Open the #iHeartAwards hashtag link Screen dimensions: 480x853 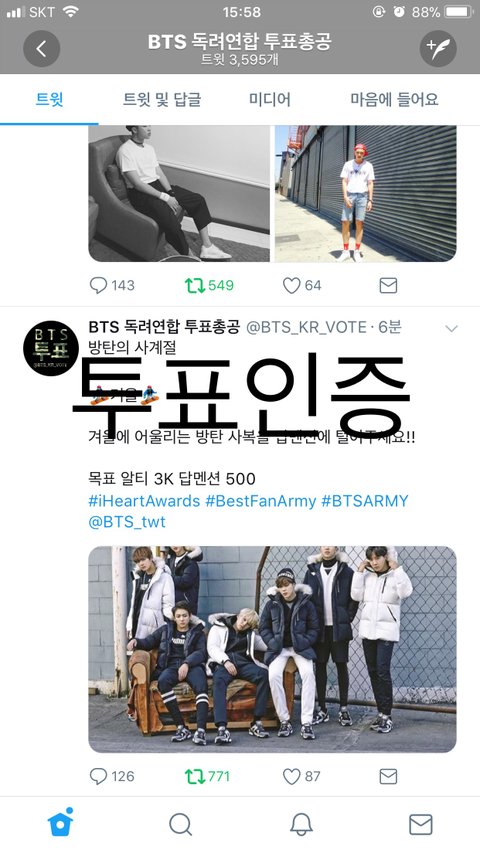[x=144, y=501]
